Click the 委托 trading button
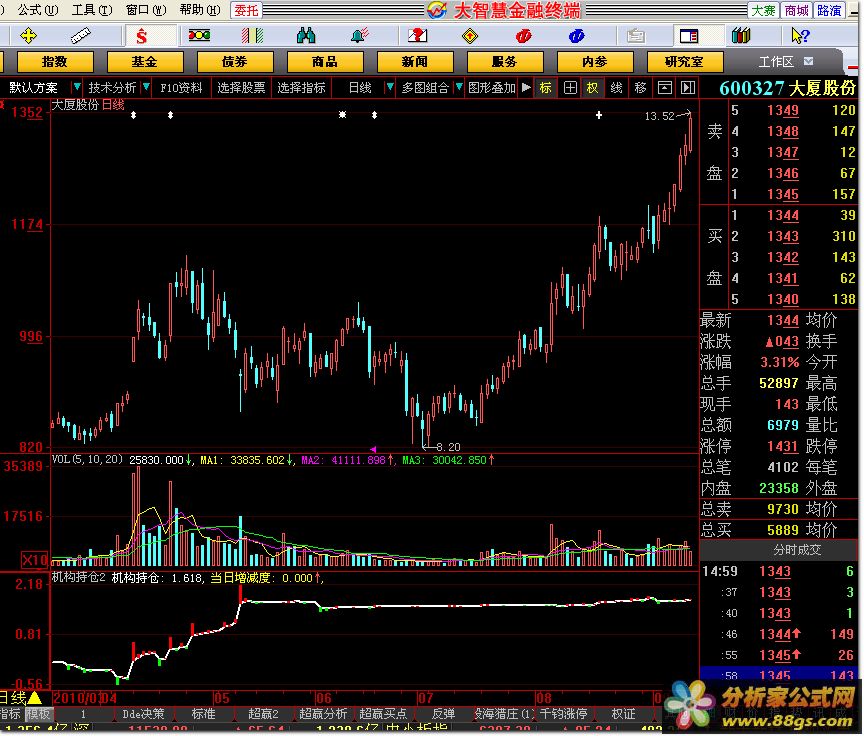The width and height of the screenshot is (864, 736). pyautogui.click(x=246, y=10)
